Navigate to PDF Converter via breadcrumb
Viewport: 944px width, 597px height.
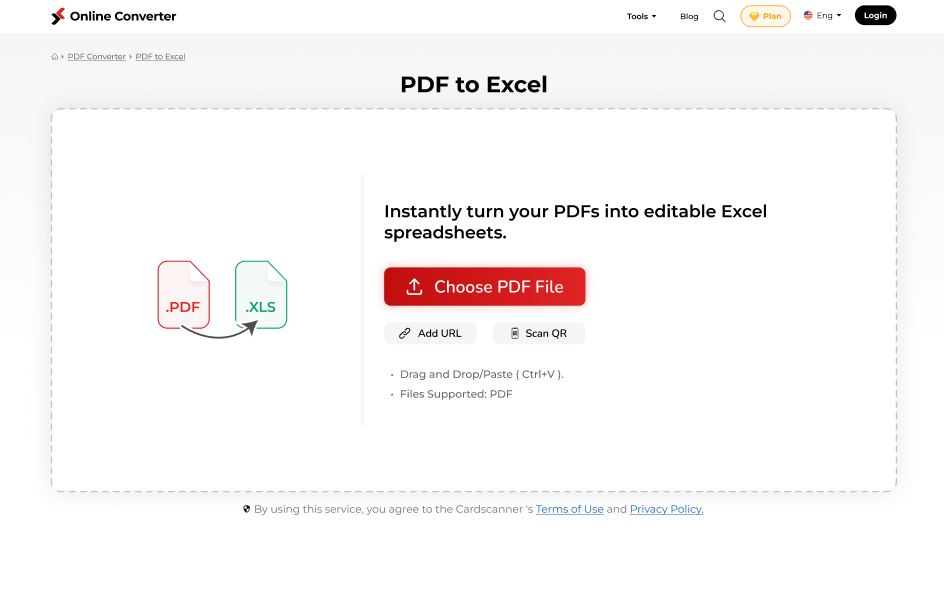(x=96, y=56)
